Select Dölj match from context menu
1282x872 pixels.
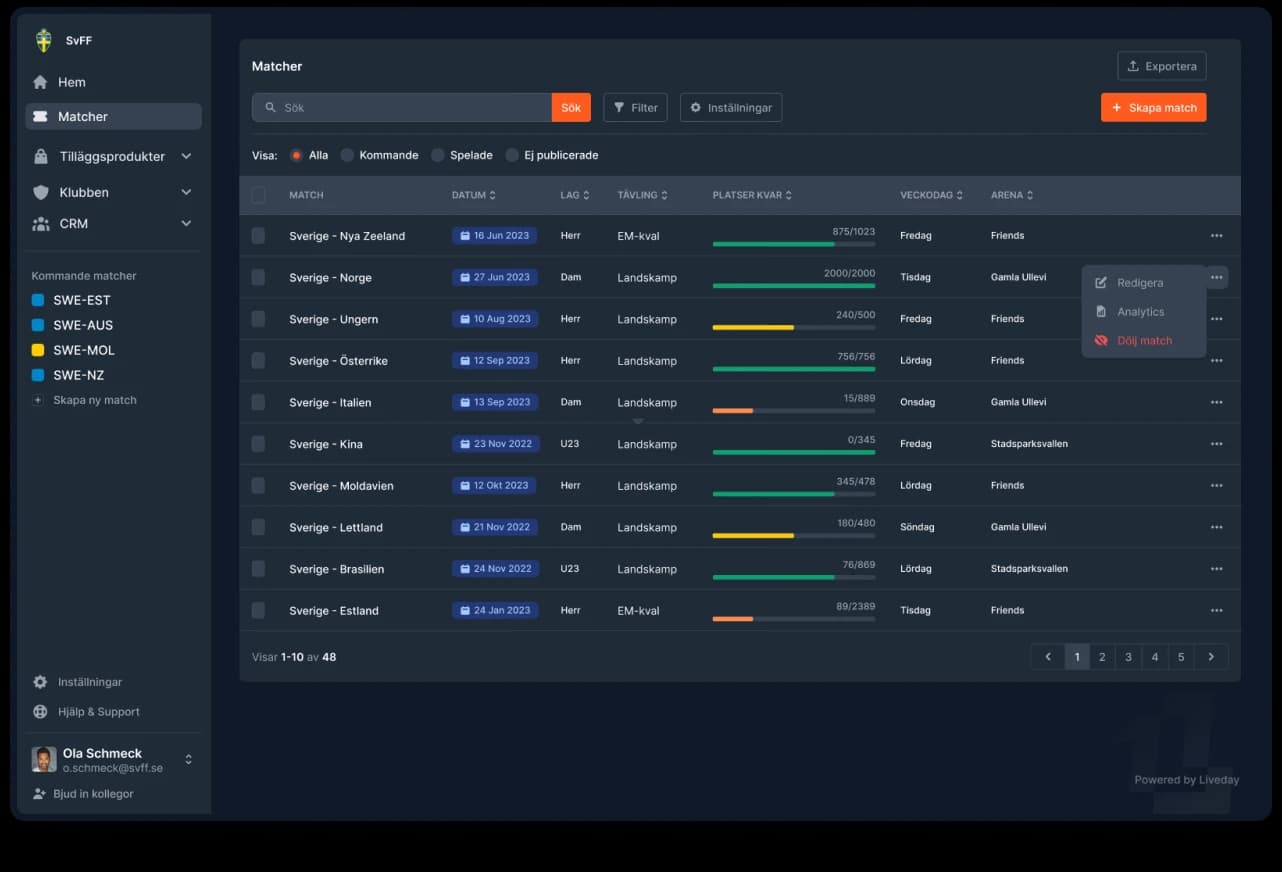[x=1143, y=341]
